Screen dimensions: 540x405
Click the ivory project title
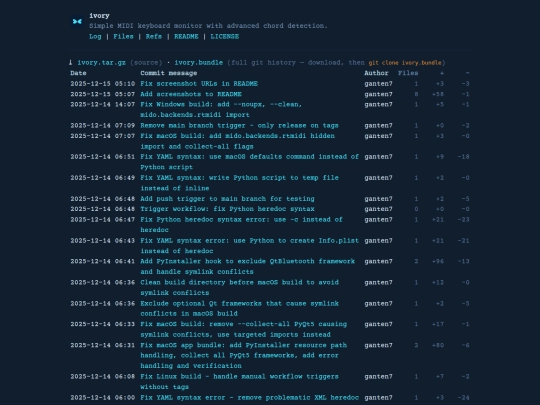click(x=99, y=16)
